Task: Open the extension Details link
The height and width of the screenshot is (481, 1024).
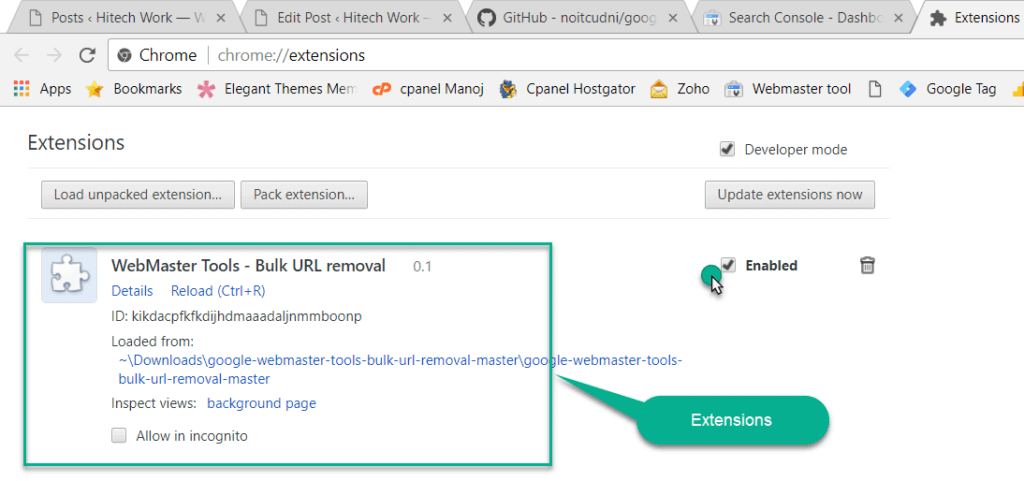Action: coord(132,291)
